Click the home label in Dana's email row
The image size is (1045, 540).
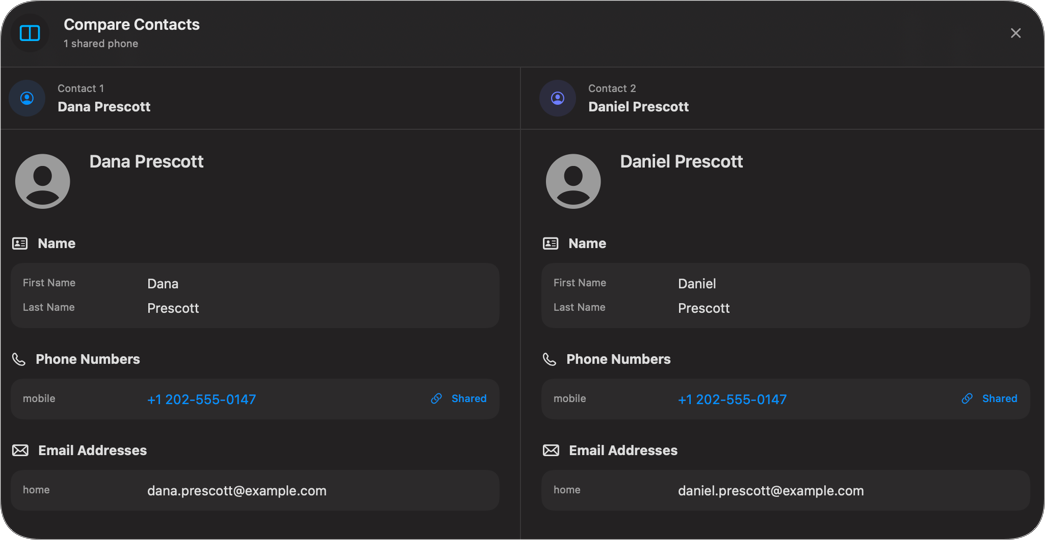click(36, 490)
